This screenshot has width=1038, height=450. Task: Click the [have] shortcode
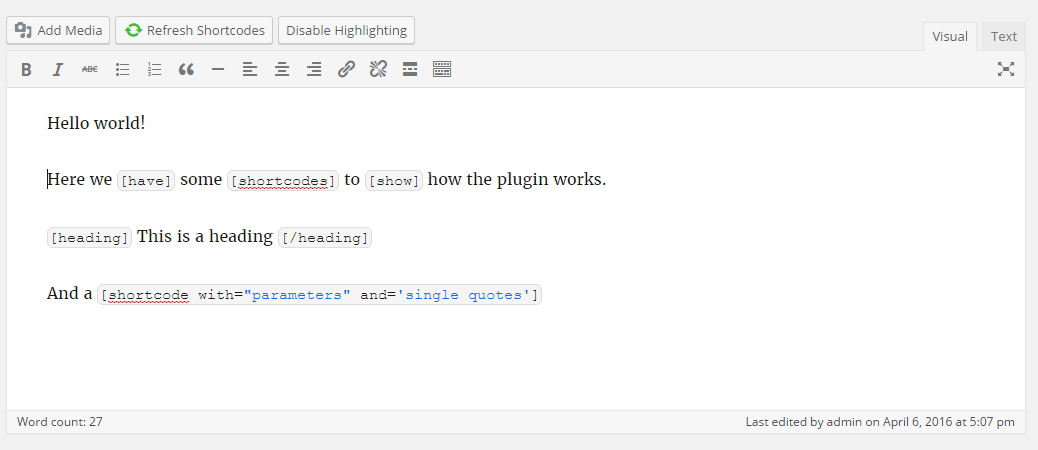tap(146, 181)
